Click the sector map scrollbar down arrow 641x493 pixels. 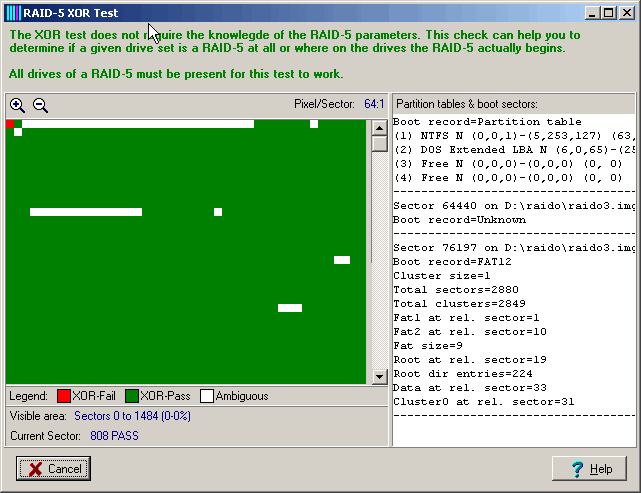[379, 377]
